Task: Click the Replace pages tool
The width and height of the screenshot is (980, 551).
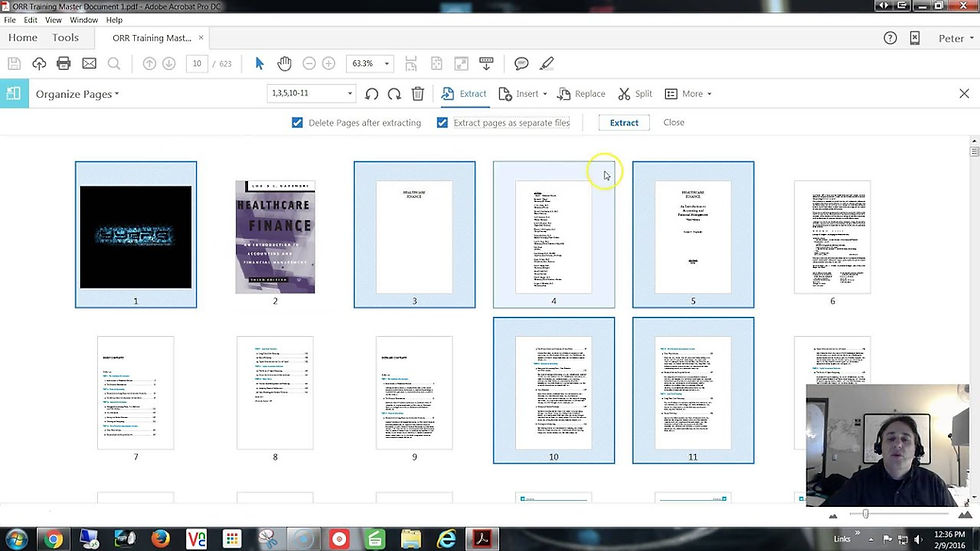Action: 581,94
